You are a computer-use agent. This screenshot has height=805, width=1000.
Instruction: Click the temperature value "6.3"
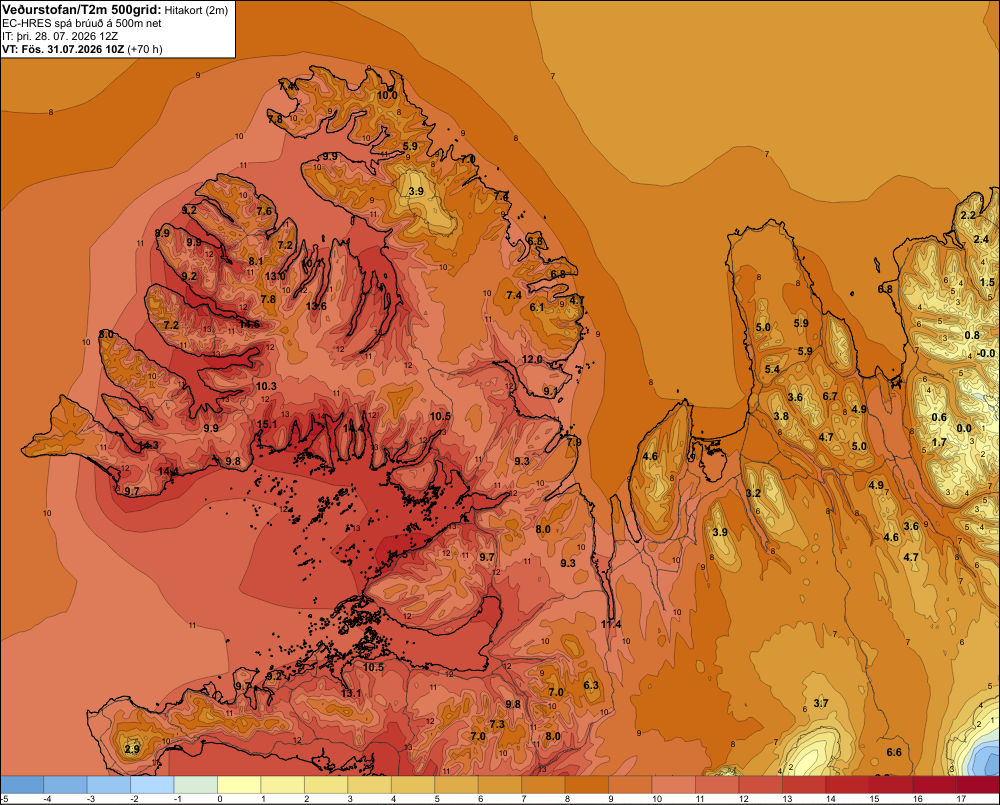tap(591, 685)
